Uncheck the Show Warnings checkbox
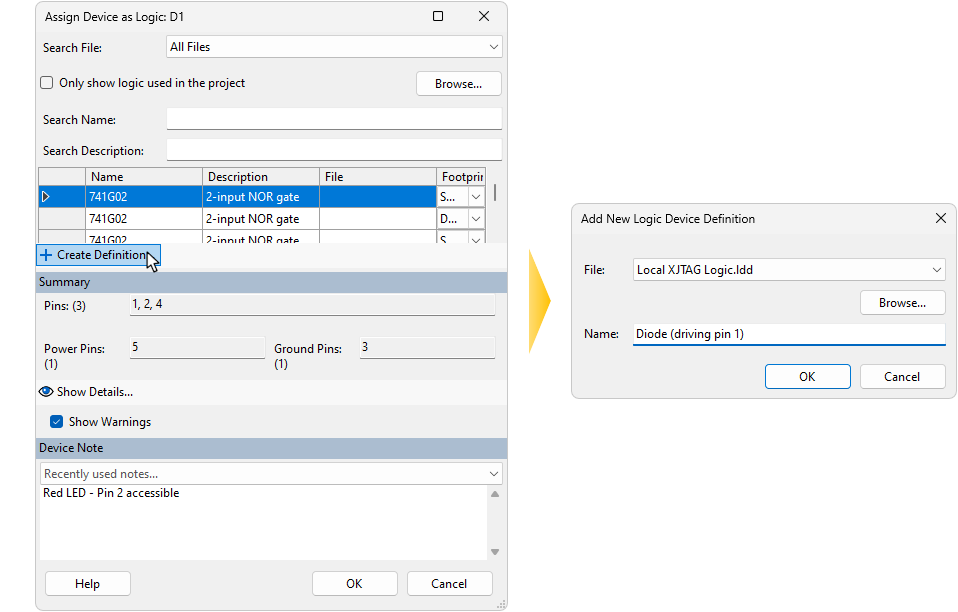This screenshot has width=958, height=612. (57, 422)
